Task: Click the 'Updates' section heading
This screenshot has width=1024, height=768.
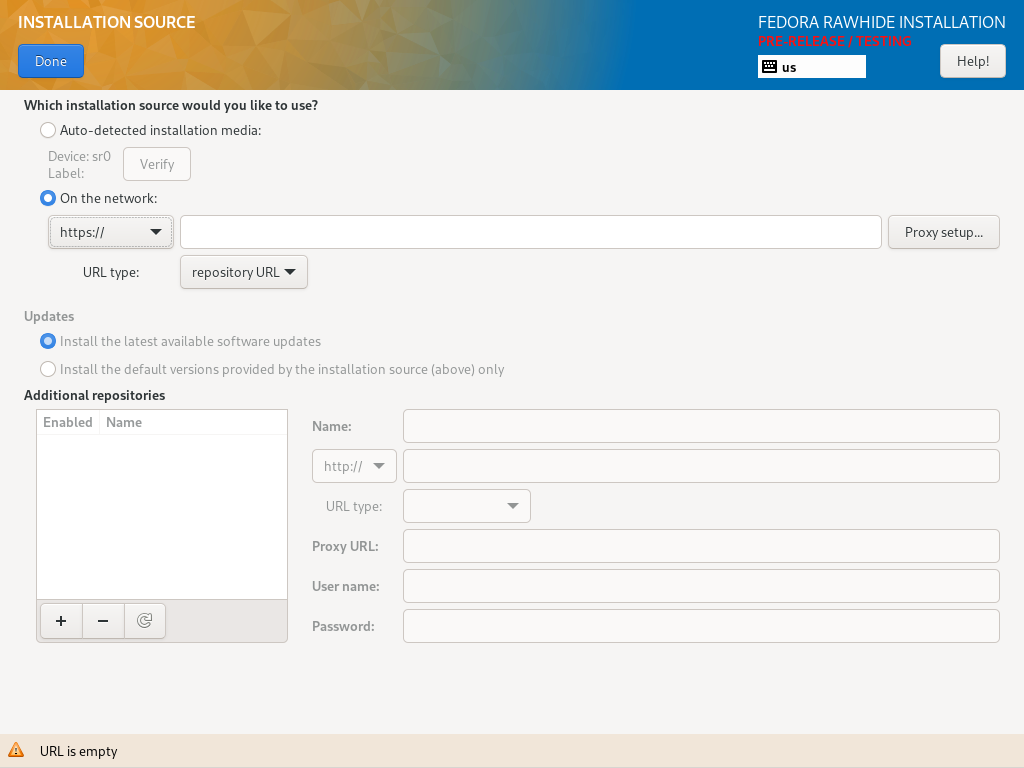Action: (49, 316)
